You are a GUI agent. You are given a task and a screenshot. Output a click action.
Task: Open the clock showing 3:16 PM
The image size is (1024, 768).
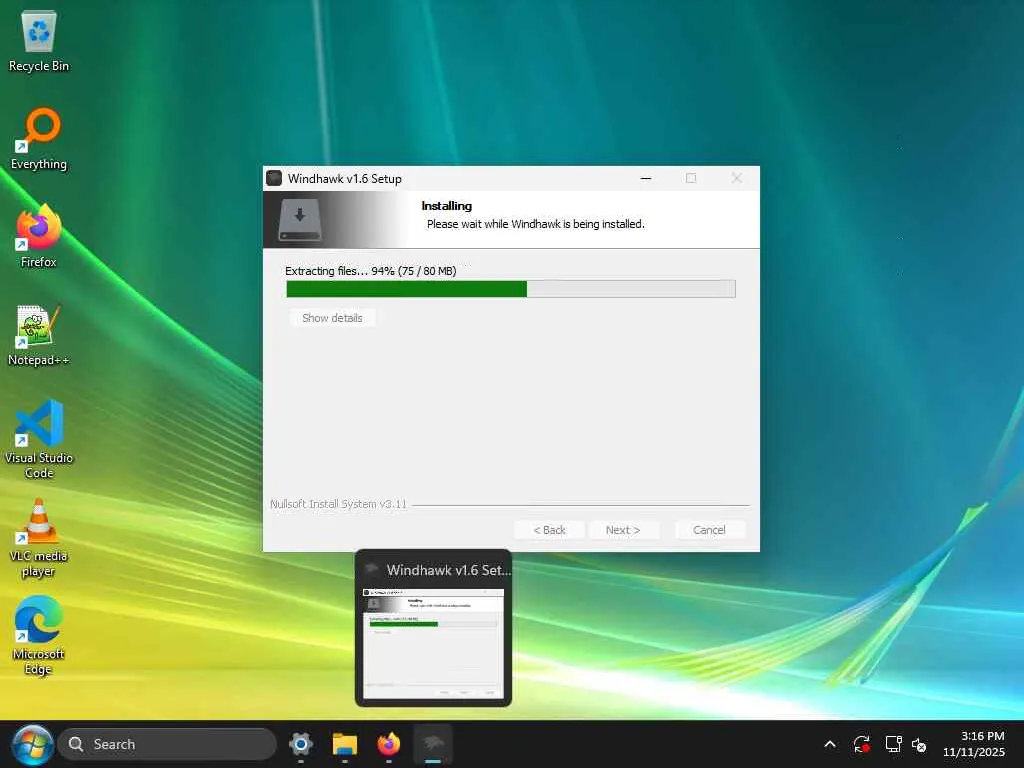click(974, 744)
